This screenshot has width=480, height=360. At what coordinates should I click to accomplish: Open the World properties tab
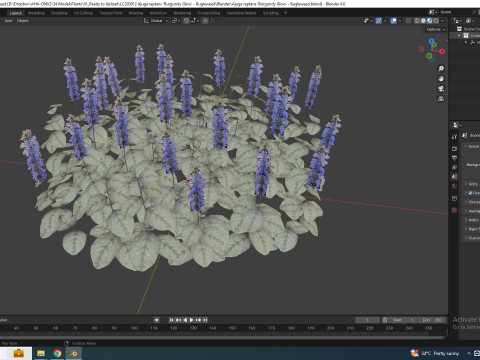[x=454, y=186]
